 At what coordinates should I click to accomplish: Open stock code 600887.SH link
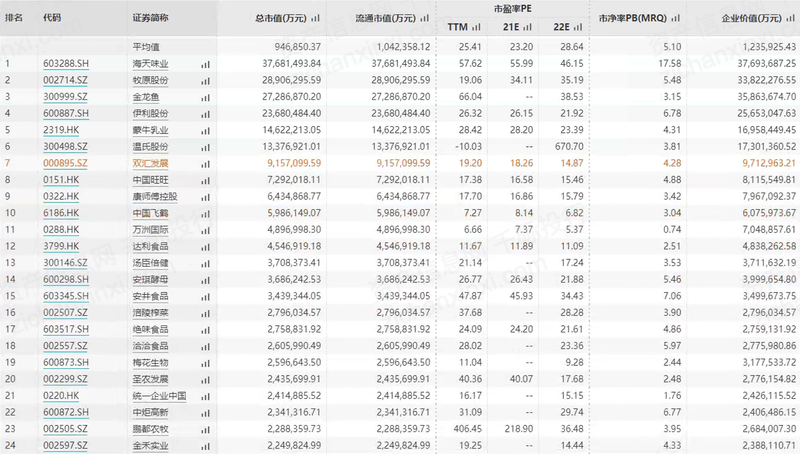(x=66, y=113)
